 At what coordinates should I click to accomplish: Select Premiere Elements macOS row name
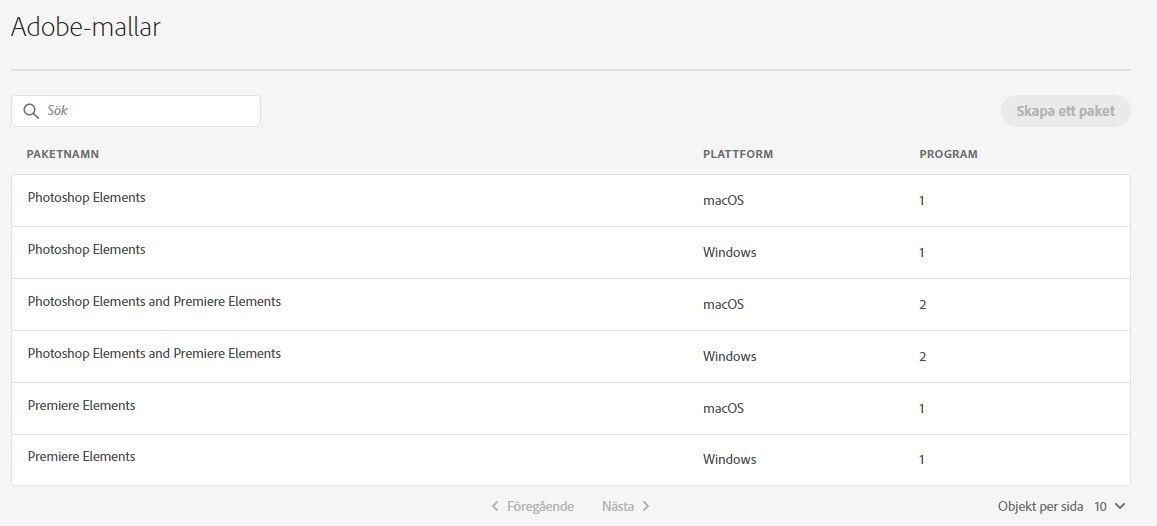[81, 405]
